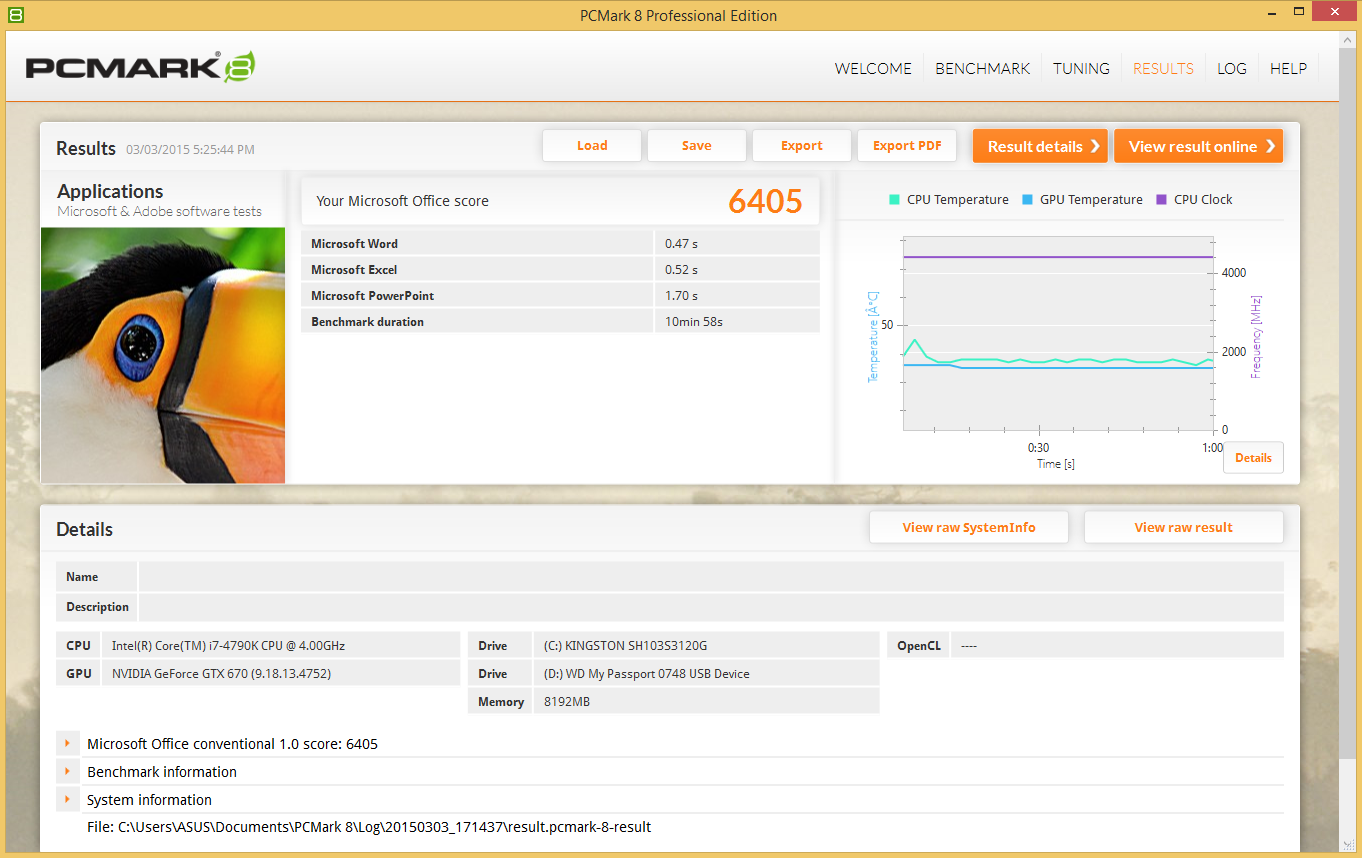
Task: Click the CPU Temperature legend label
Action: pos(958,200)
